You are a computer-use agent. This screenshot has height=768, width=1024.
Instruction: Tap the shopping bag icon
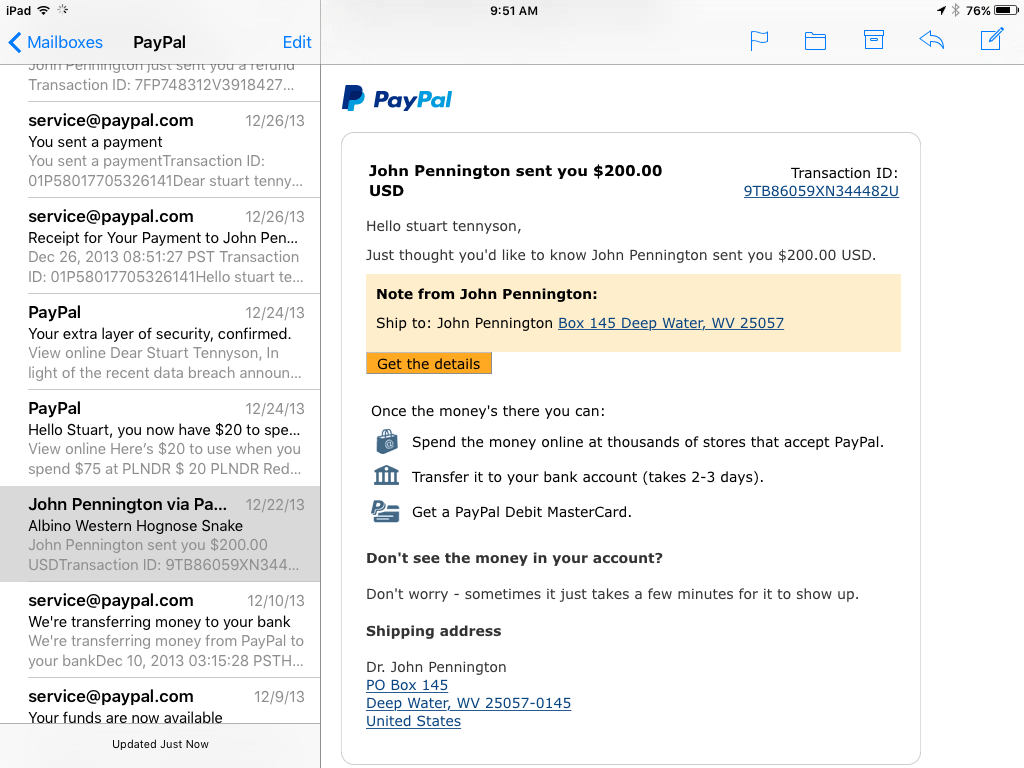tap(387, 441)
